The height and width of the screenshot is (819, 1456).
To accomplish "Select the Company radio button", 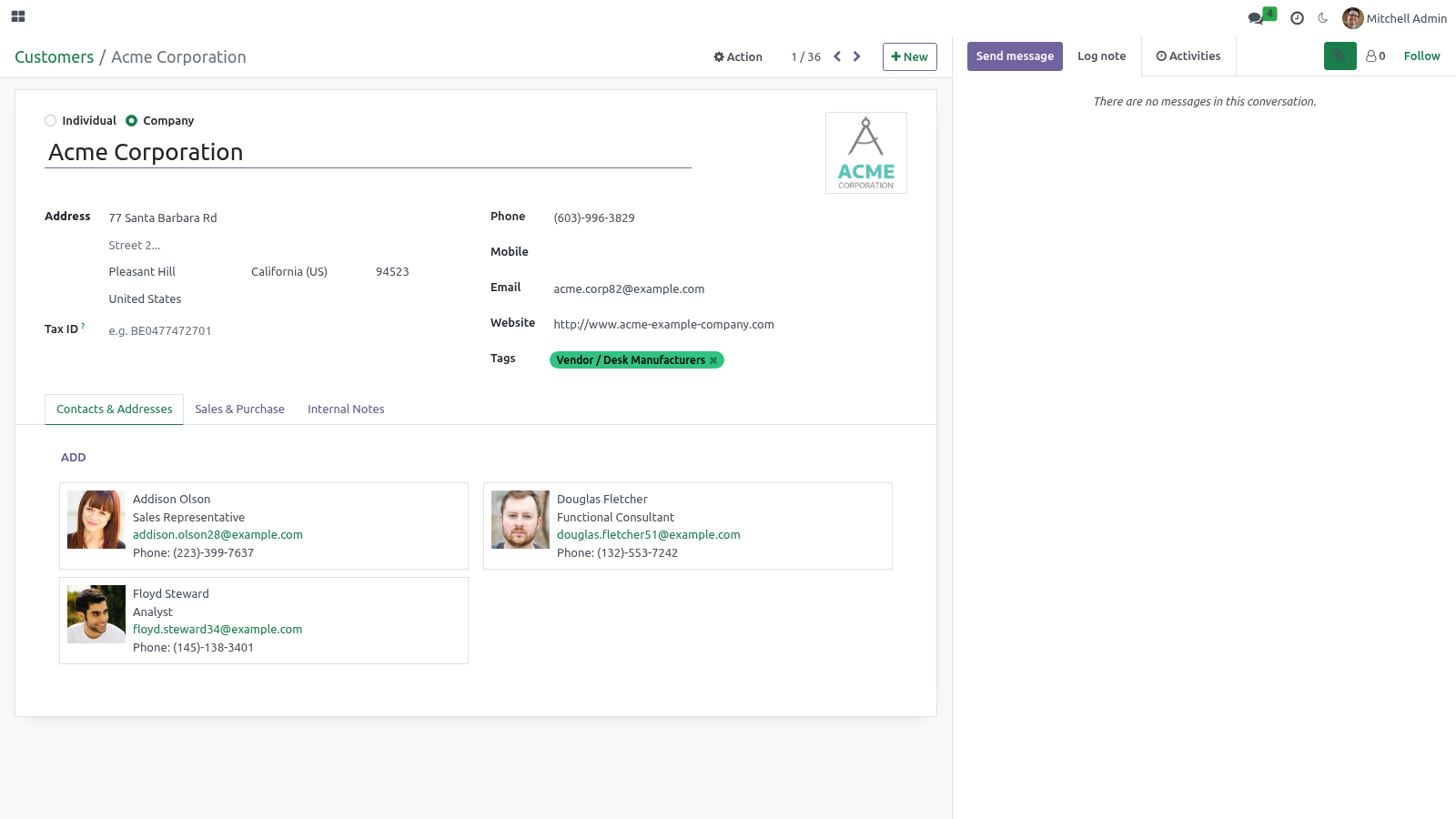I will pos(132,121).
